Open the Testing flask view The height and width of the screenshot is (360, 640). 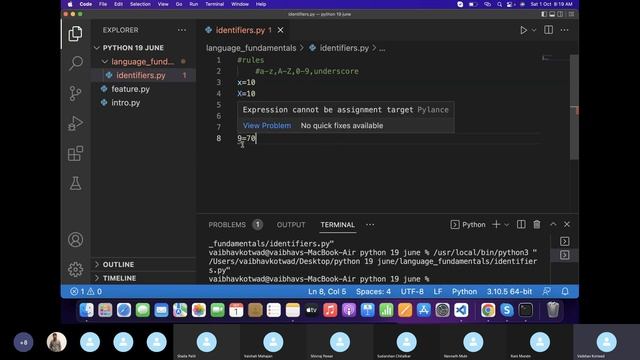[76, 183]
